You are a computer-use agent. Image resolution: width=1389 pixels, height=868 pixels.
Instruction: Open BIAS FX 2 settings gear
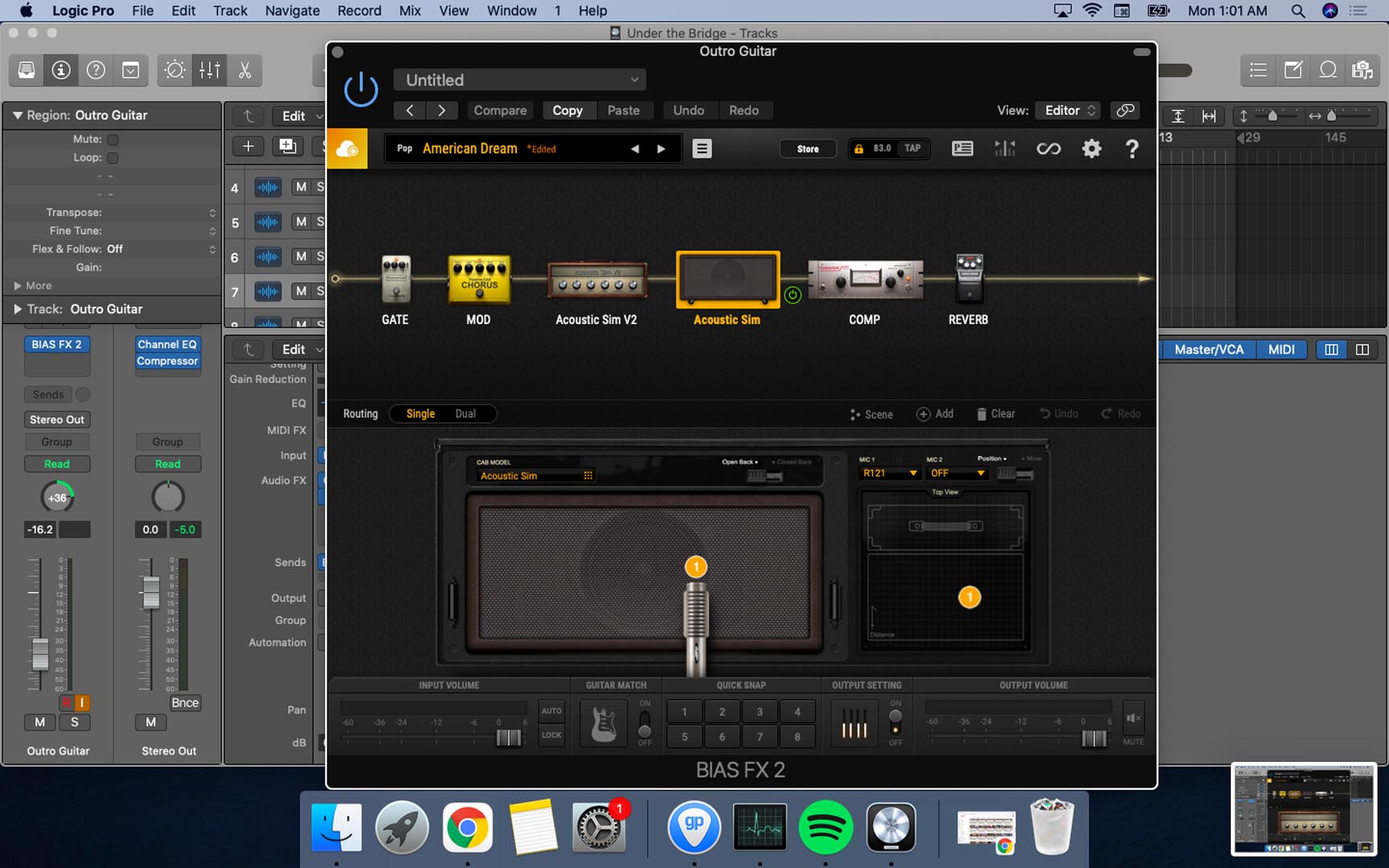1091,149
